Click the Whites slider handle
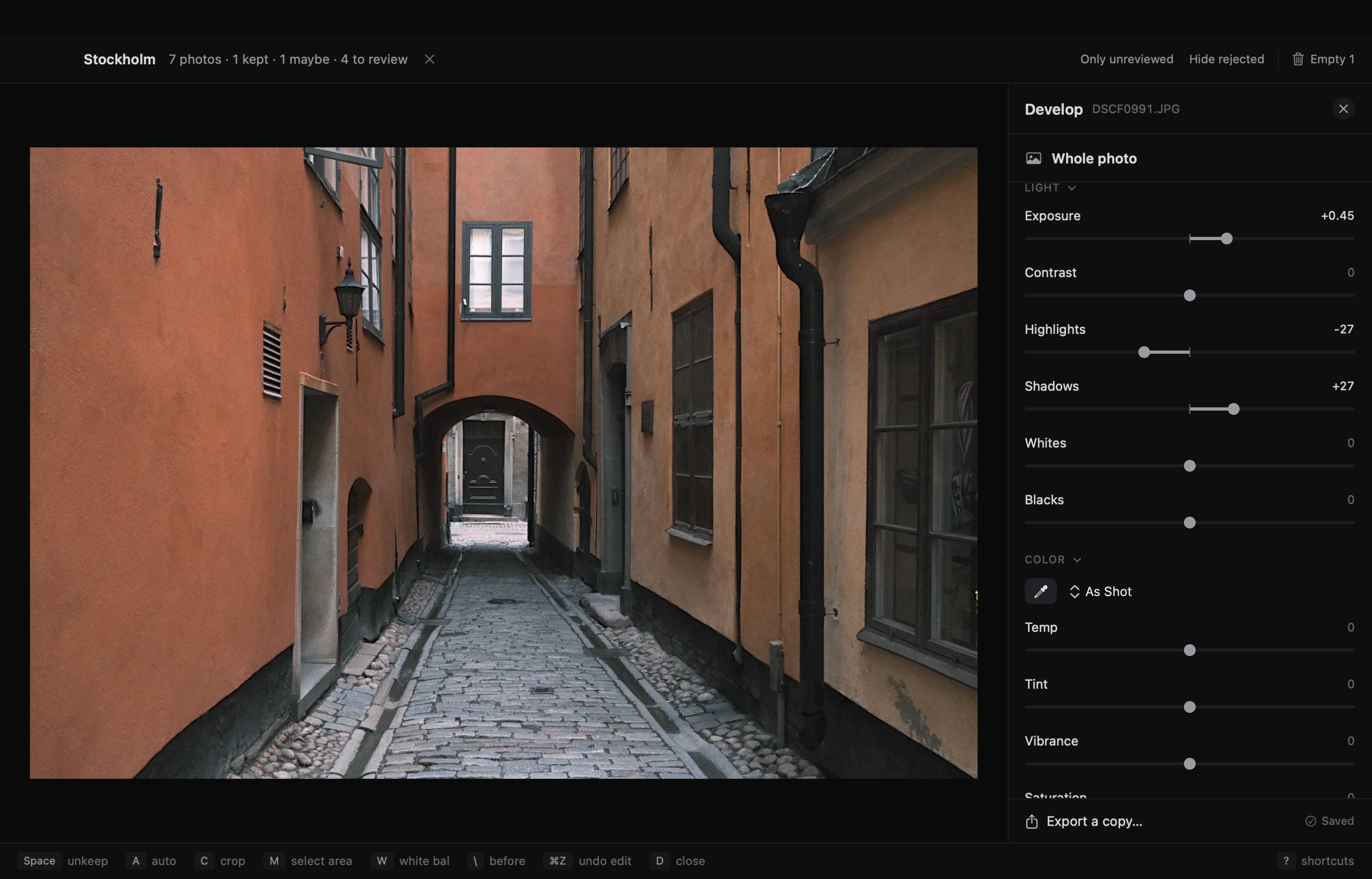The width and height of the screenshot is (1372, 879). point(1189,466)
